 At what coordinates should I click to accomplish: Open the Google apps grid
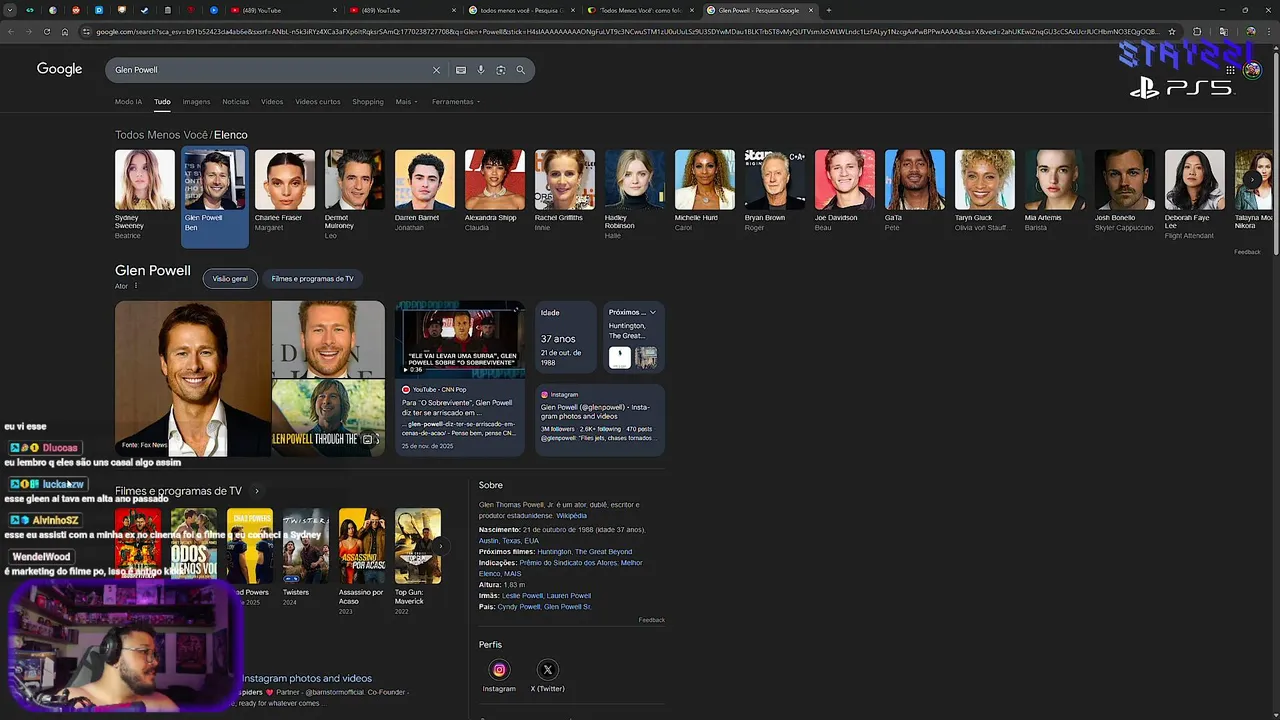[x=1231, y=70]
